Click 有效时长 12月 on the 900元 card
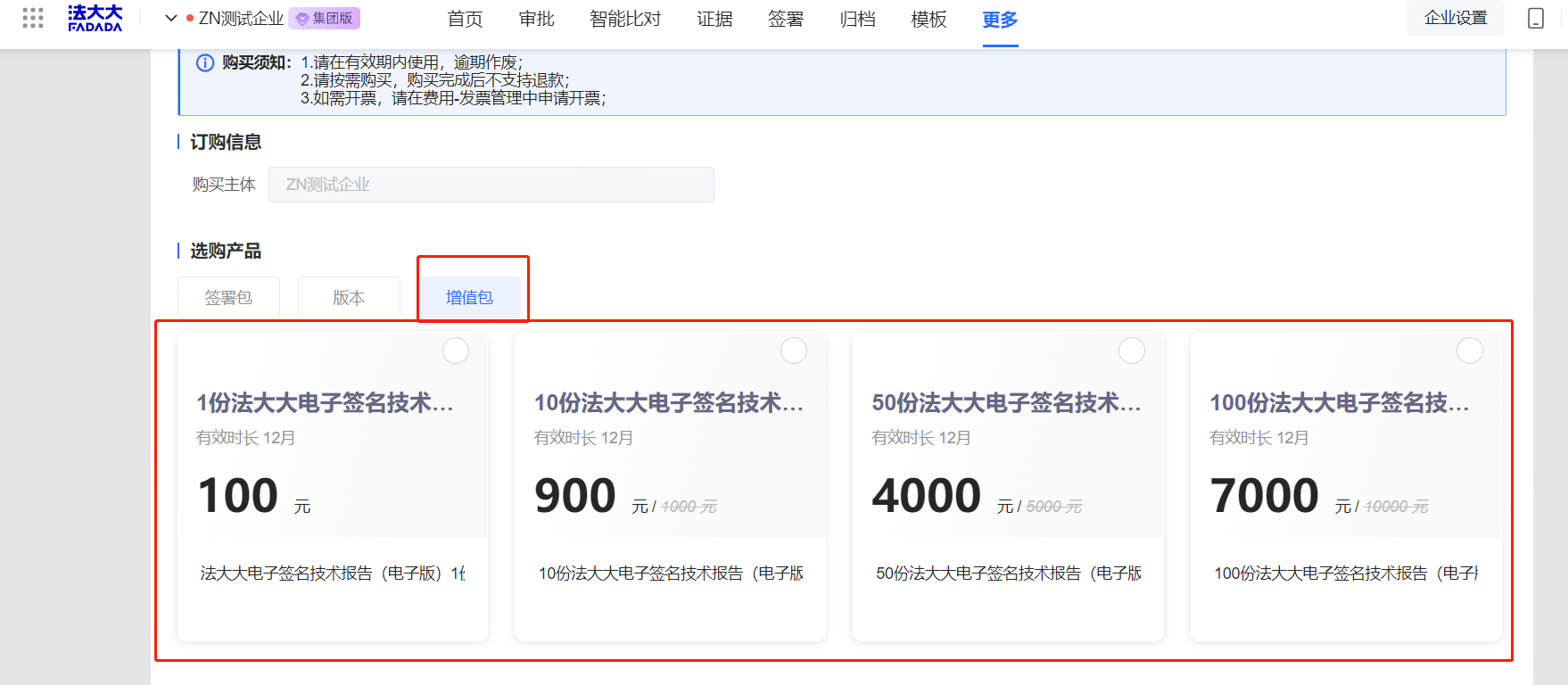1568x685 pixels. (x=583, y=438)
